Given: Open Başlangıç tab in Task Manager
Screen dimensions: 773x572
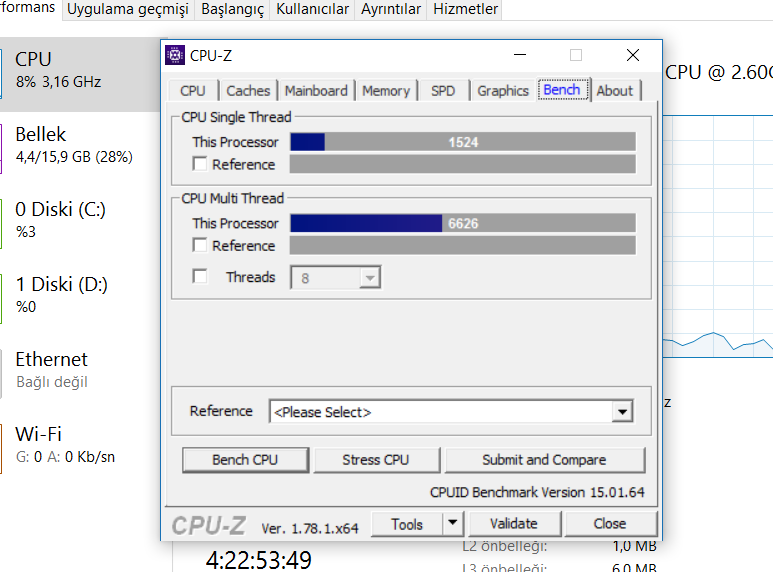Looking at the screenshot, I should [x=233, y=9].
